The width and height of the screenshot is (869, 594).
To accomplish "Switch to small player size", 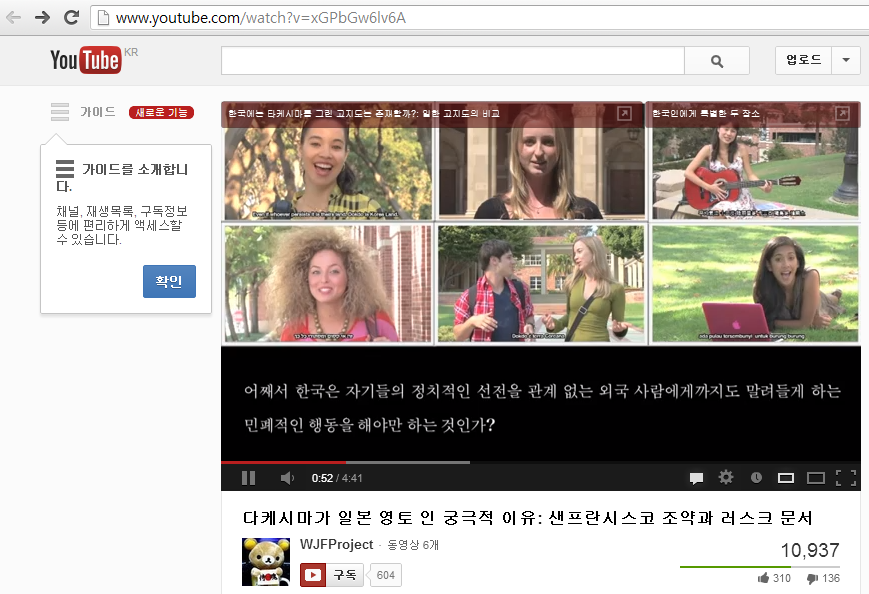I will (x=786, y=478).
